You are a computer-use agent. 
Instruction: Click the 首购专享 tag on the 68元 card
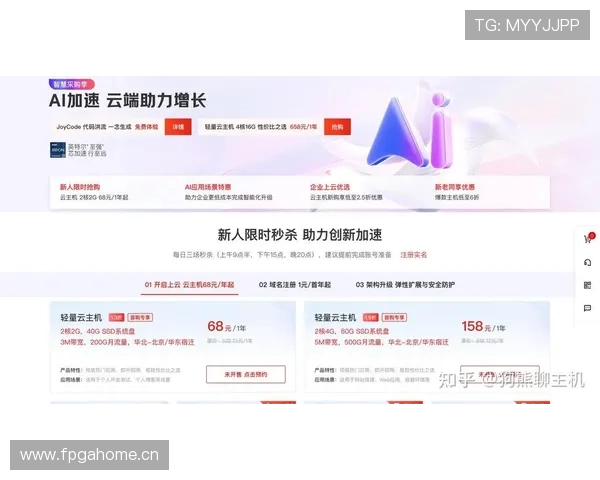[140, 317]
